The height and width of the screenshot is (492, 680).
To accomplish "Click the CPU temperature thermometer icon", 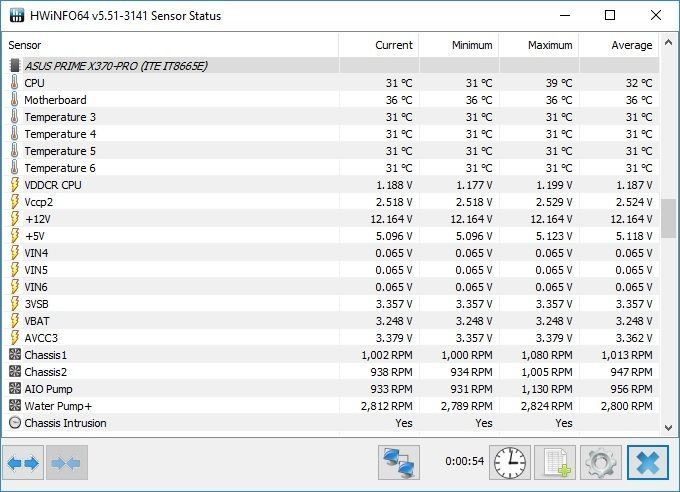I will 14,82.
